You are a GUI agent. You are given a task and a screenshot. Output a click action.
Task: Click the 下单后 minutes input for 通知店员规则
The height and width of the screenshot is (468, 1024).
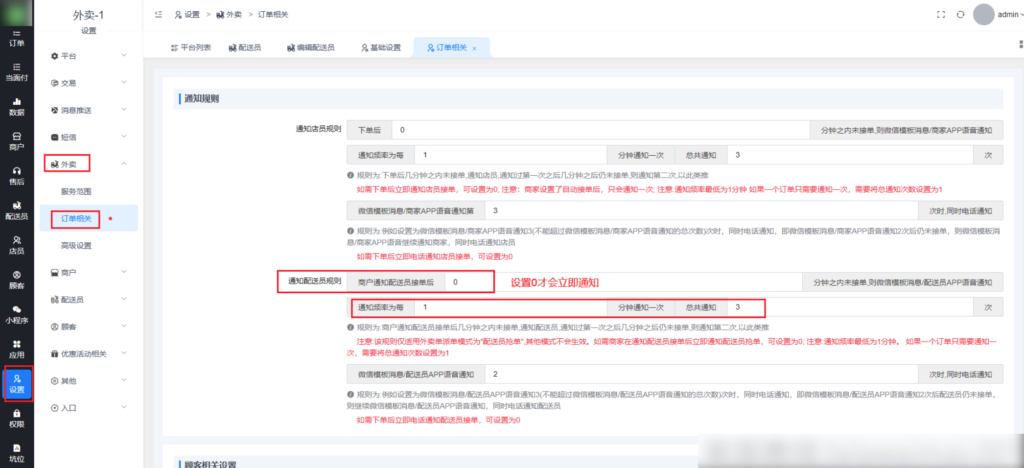600,130
